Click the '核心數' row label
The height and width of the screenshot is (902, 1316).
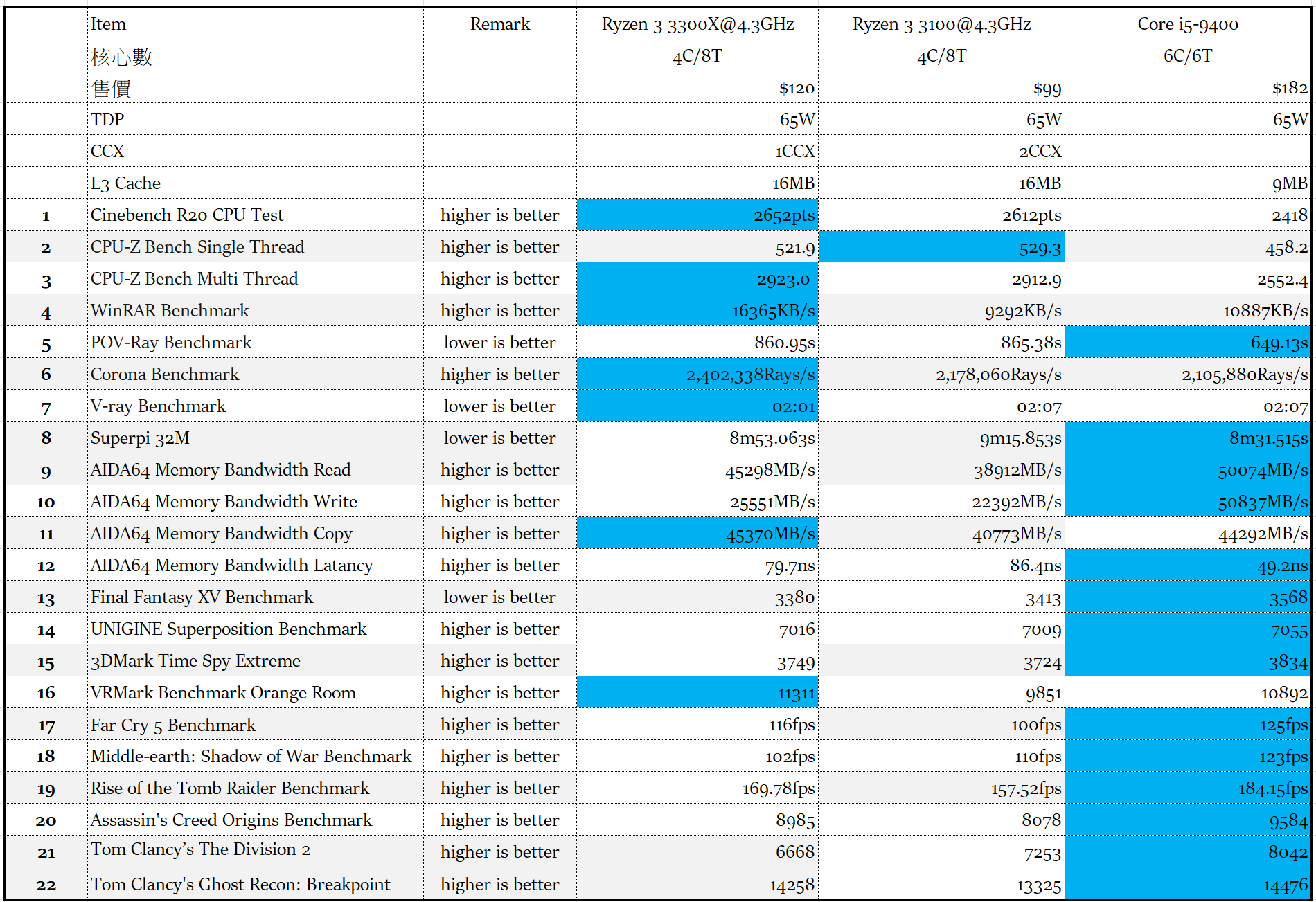256,55
